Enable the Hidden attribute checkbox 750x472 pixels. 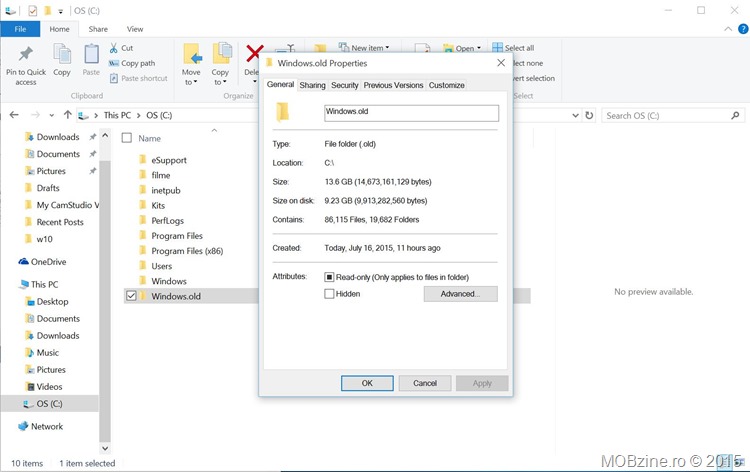click(329, 294)
